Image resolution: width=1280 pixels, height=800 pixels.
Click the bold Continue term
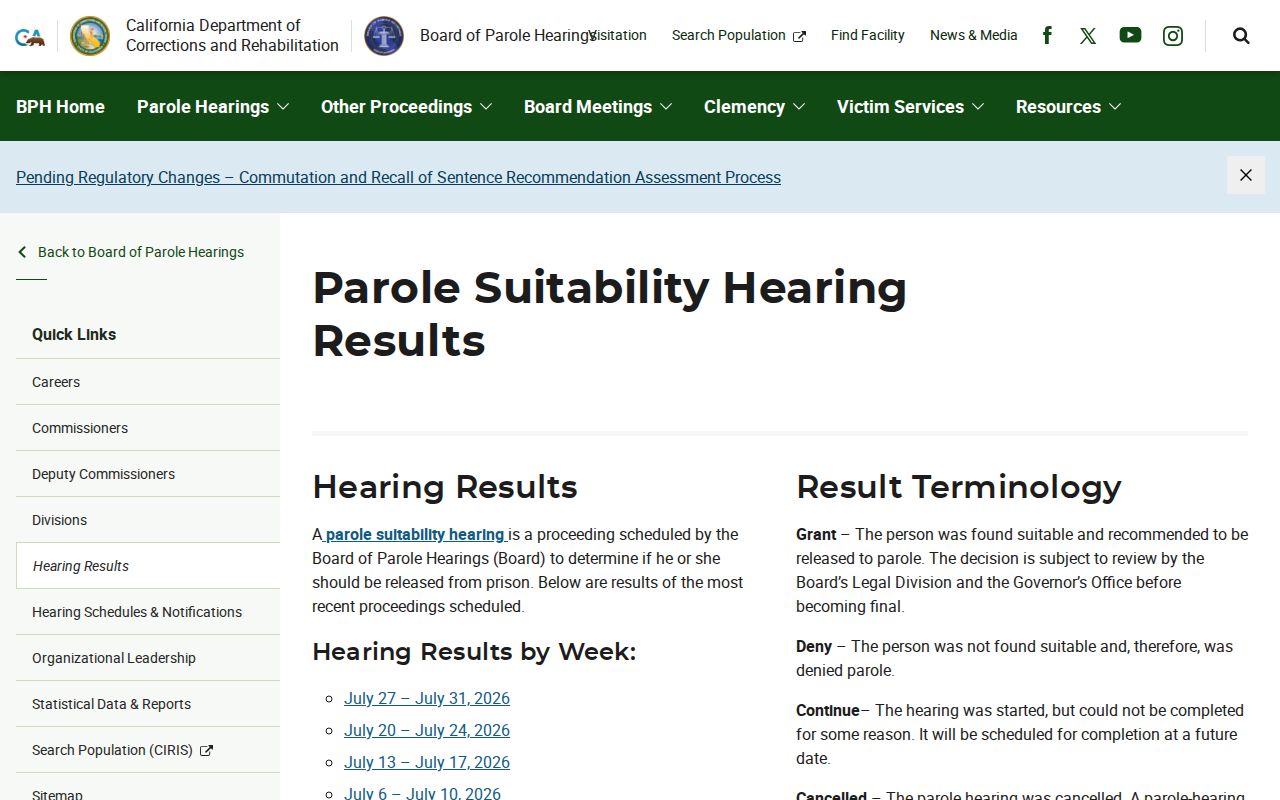coord(828,710)
